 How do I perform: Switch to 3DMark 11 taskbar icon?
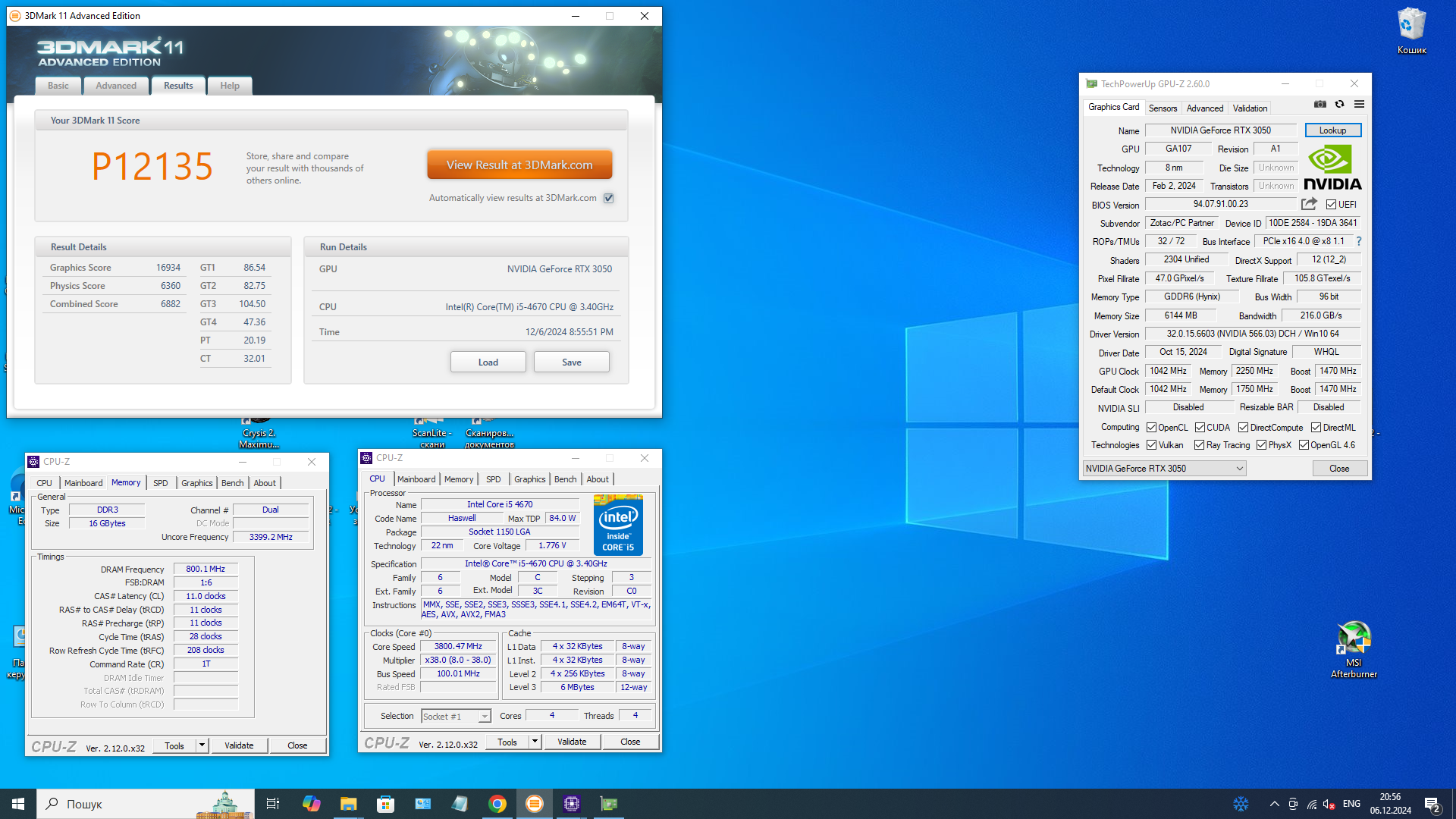click(x=535, y=804)
